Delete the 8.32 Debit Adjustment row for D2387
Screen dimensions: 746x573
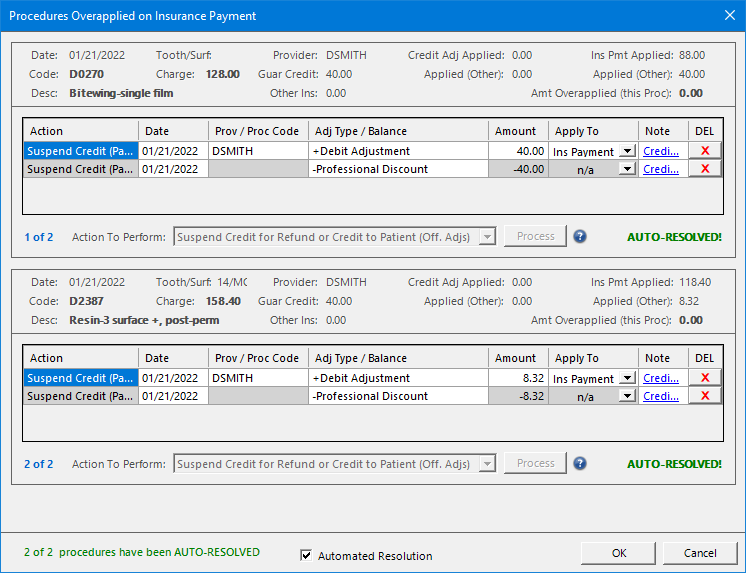tap(704, 378)
